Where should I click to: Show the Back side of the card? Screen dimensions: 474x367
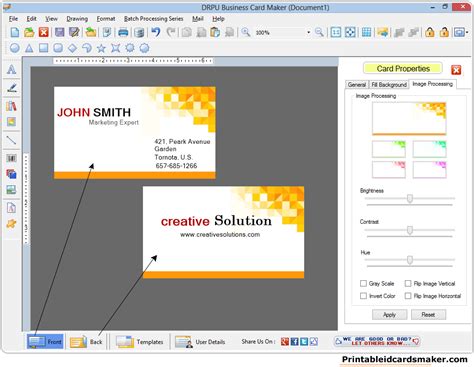(87, 342)
